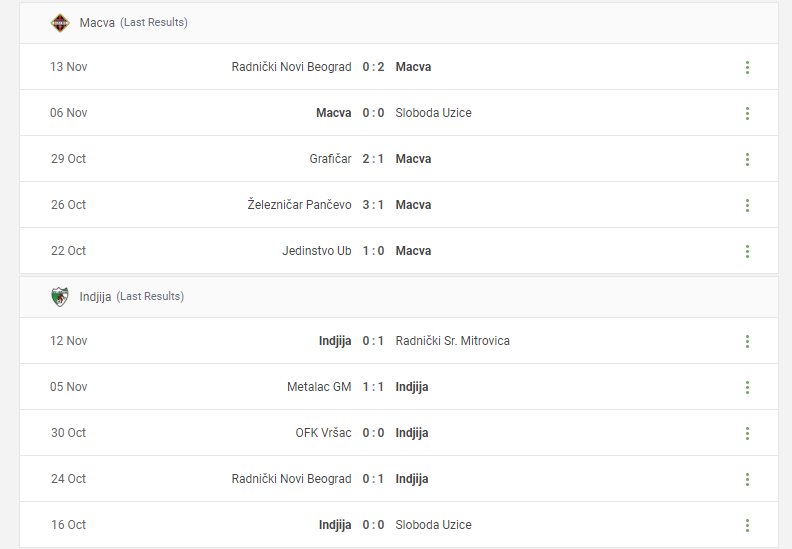The image size is (792, 549).
Task: Open the Indjija club crest icon
Action: (60, 296)
